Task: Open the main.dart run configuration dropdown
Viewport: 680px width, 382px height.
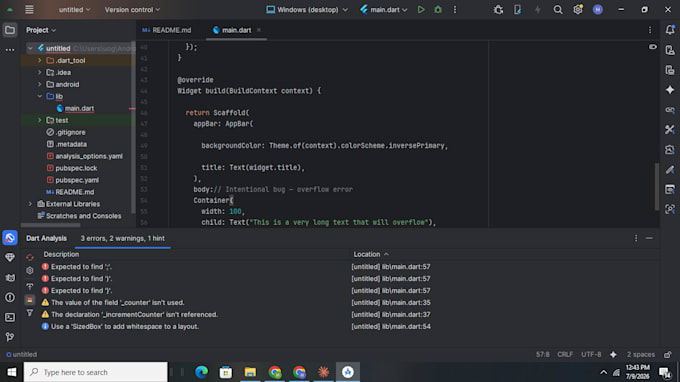Action: [x=384, y=10]
